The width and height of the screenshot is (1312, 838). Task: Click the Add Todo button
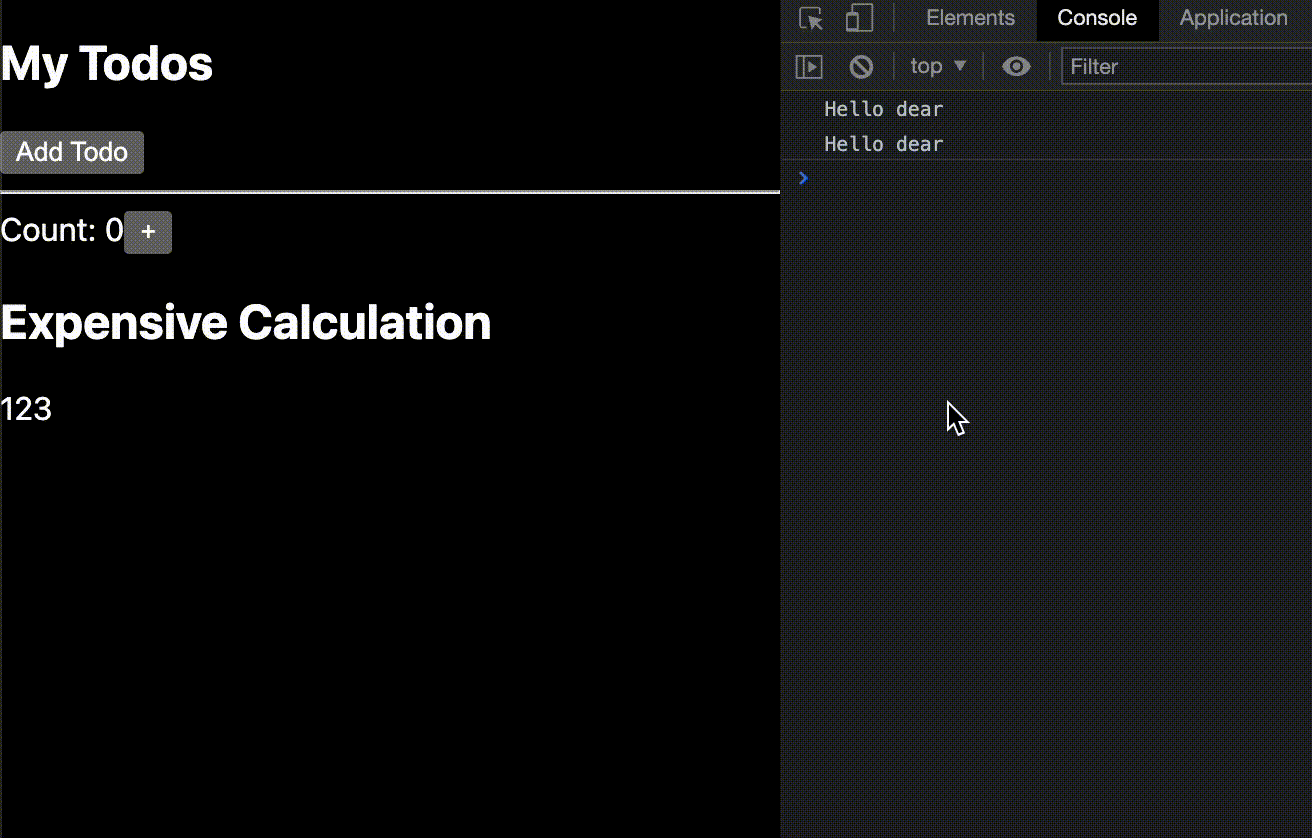(72, 152)
